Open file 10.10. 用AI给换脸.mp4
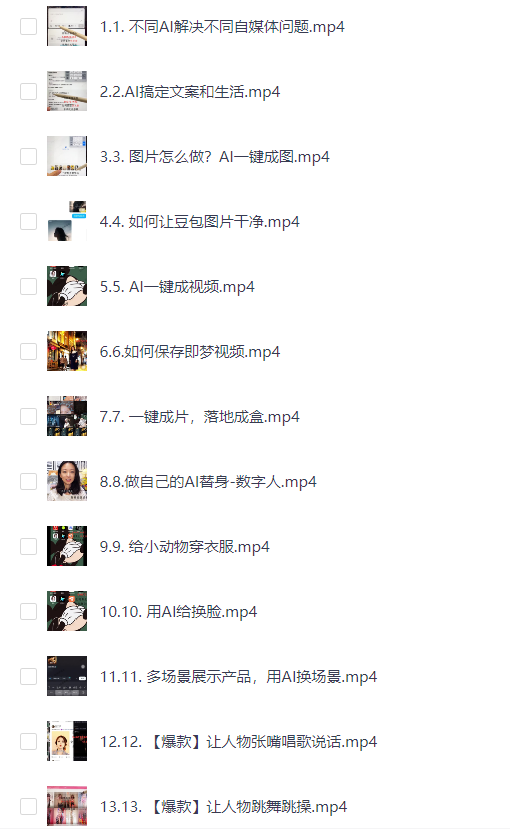510x833 pixels. pyautogui.click(x=178, y=611)
